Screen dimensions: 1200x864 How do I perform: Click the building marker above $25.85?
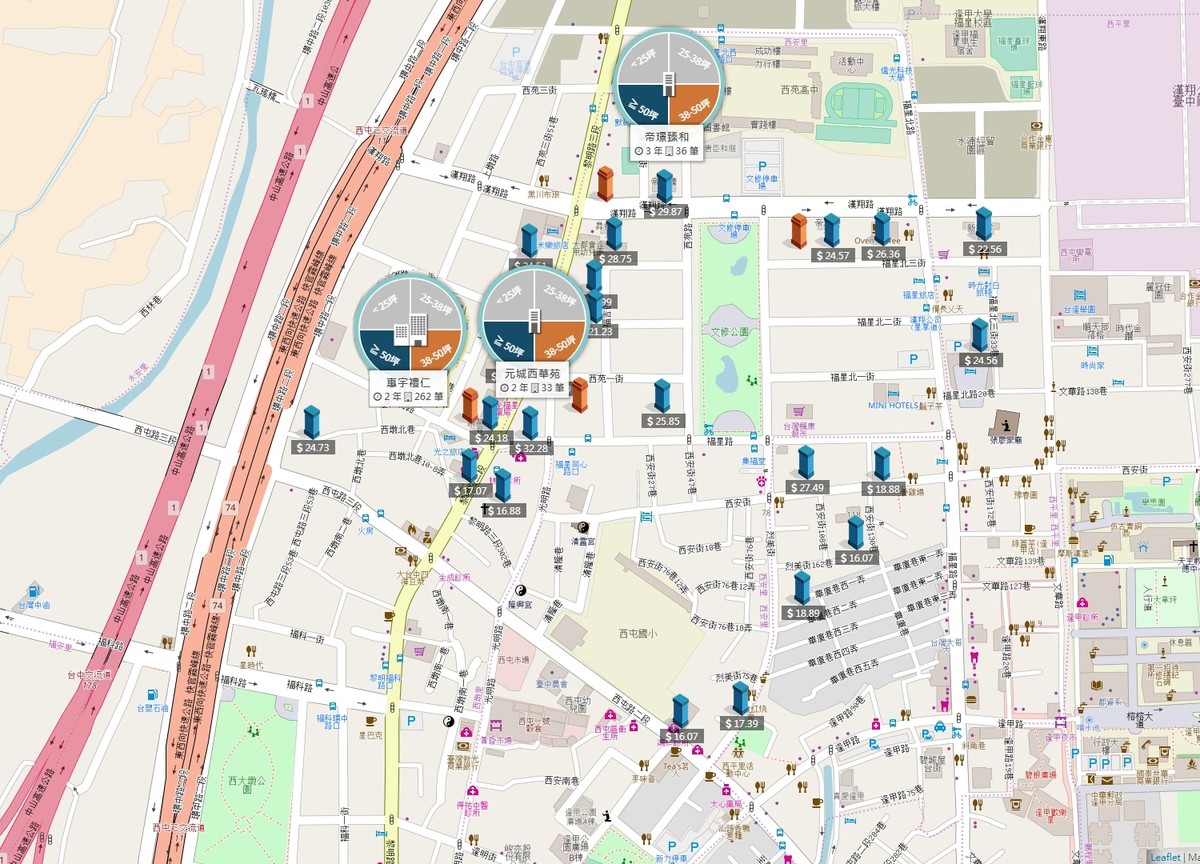(662, 397)
